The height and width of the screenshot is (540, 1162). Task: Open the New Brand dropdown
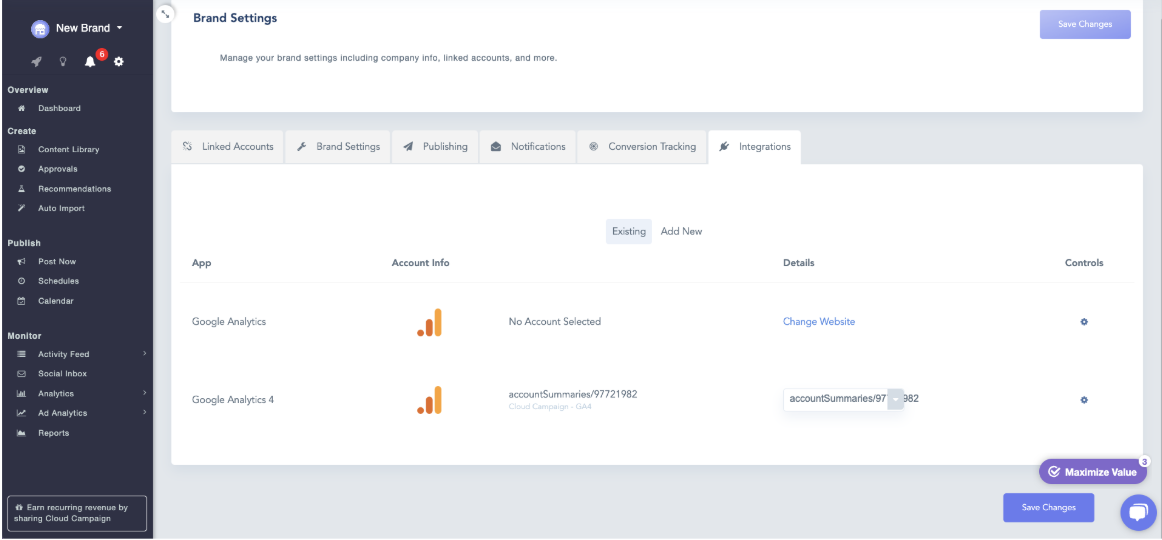(78, 28)
